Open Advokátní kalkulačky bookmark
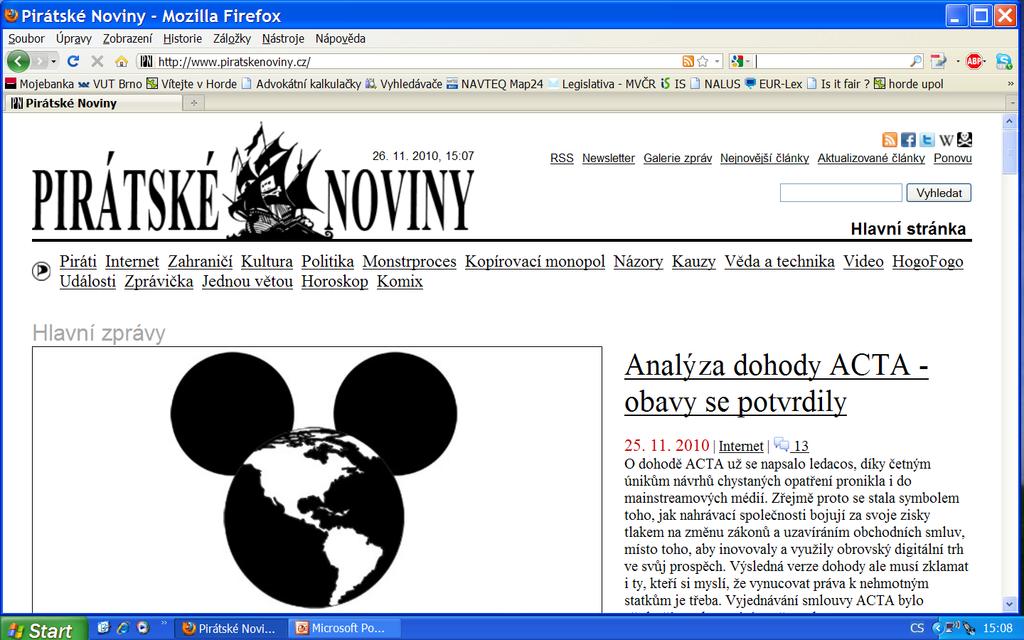This screenshot has width=1024, height=640. pos(301,84)
